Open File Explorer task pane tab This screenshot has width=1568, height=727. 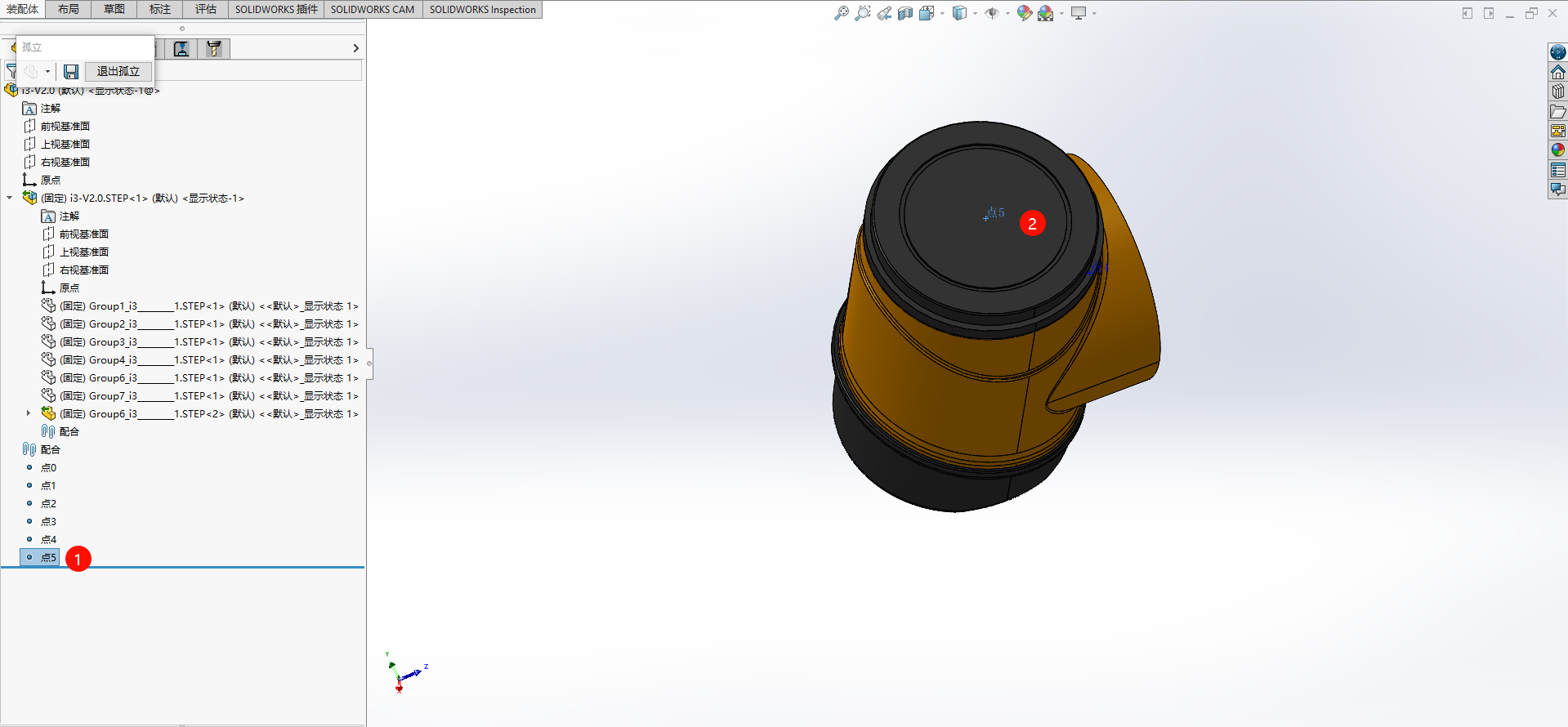click(1558, 111)
